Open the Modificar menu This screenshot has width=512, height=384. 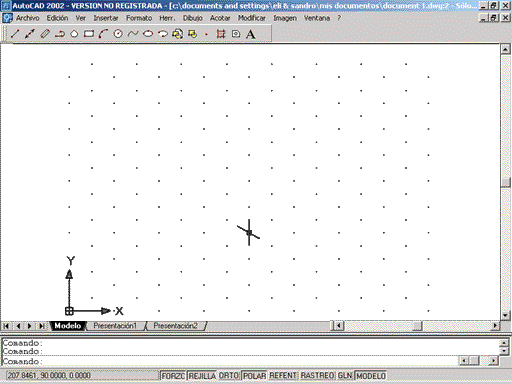[252, 18]
